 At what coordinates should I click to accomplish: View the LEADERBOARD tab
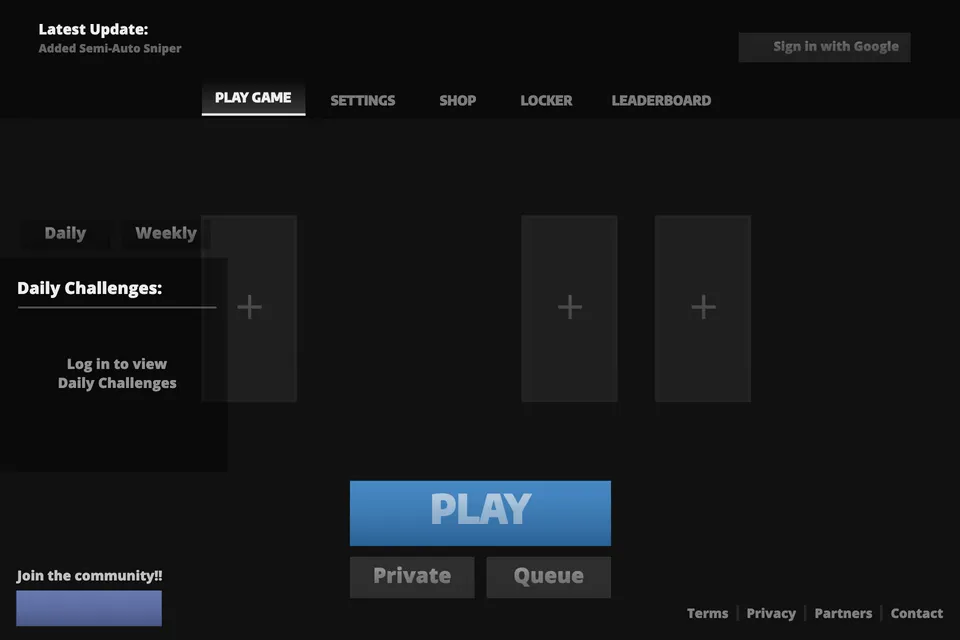tap(661, 100)
